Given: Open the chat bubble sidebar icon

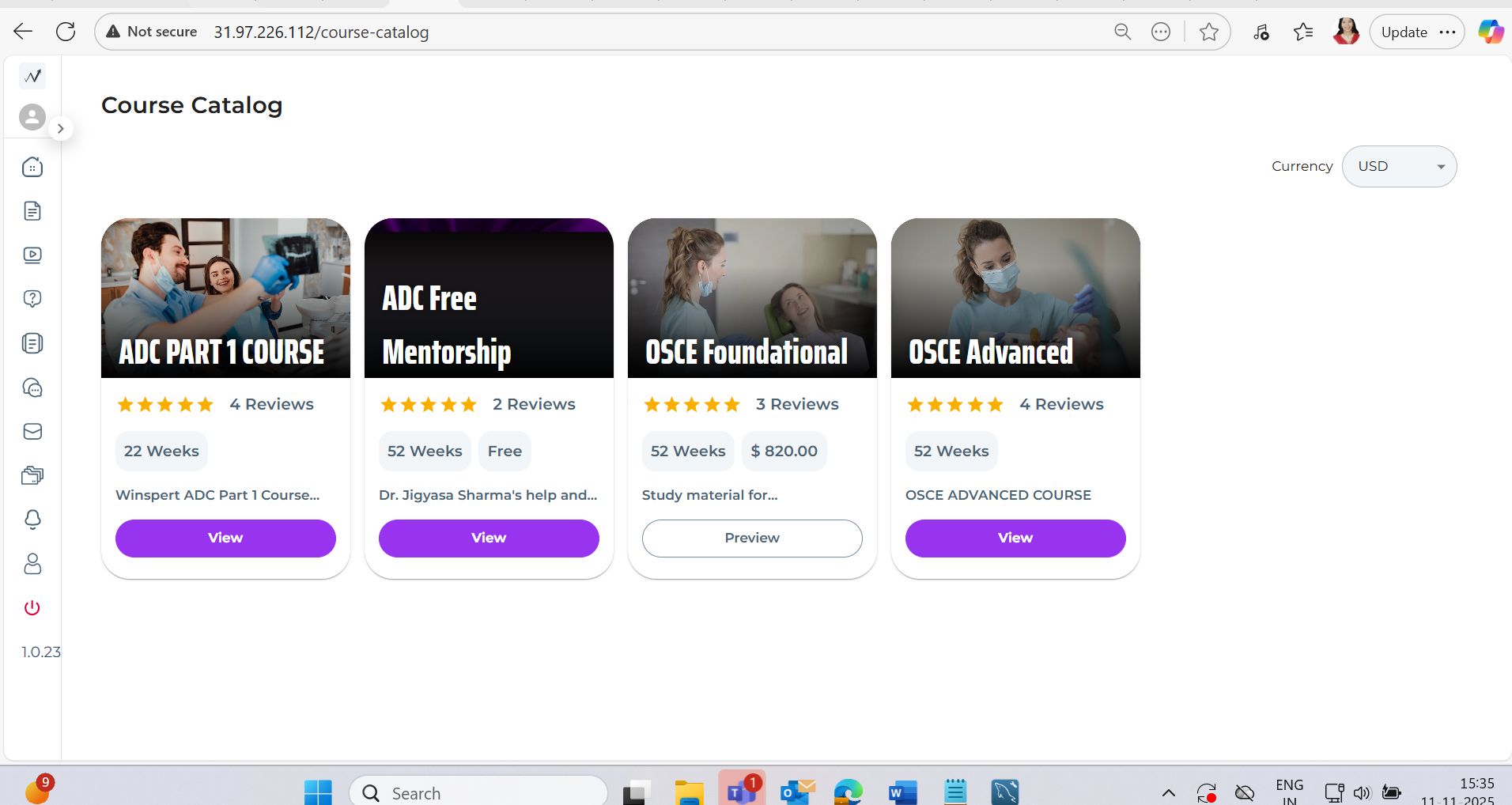Looking at the screenshot, I should pos(32,387).
